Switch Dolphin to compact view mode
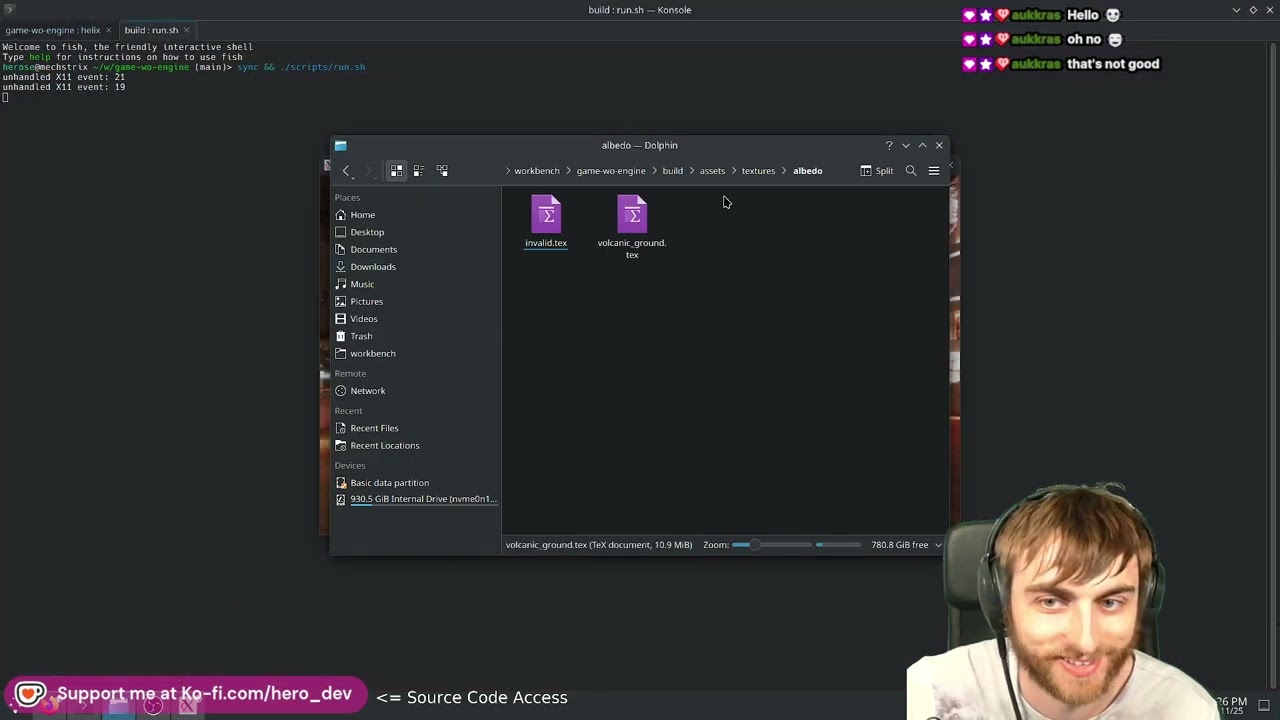This screenshot has width=1280, height=720. 419,171
